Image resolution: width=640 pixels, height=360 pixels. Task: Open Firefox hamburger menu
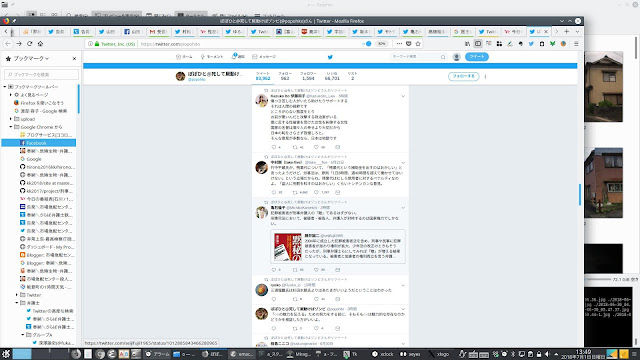[576, 44]
